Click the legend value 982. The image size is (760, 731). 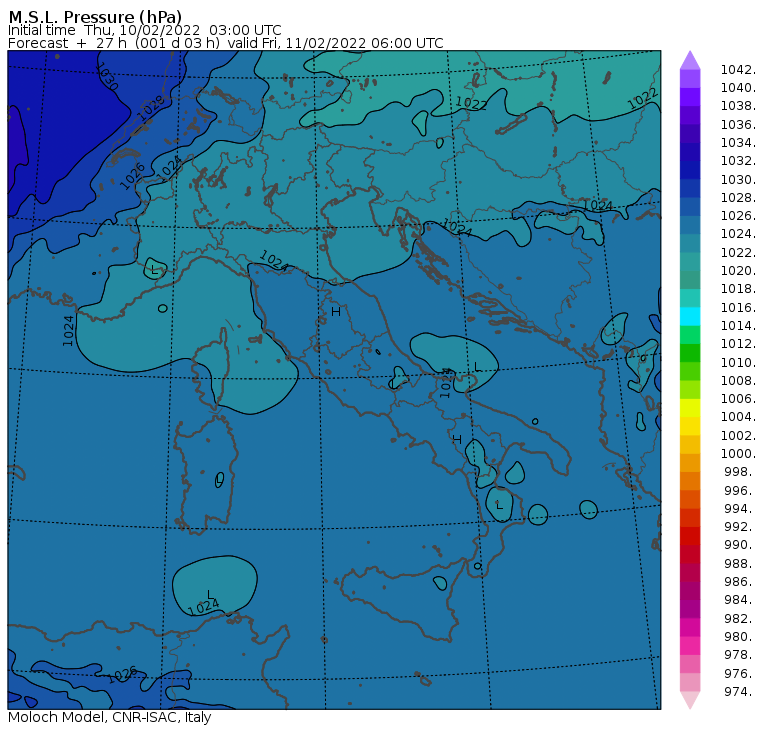[740, 619]
